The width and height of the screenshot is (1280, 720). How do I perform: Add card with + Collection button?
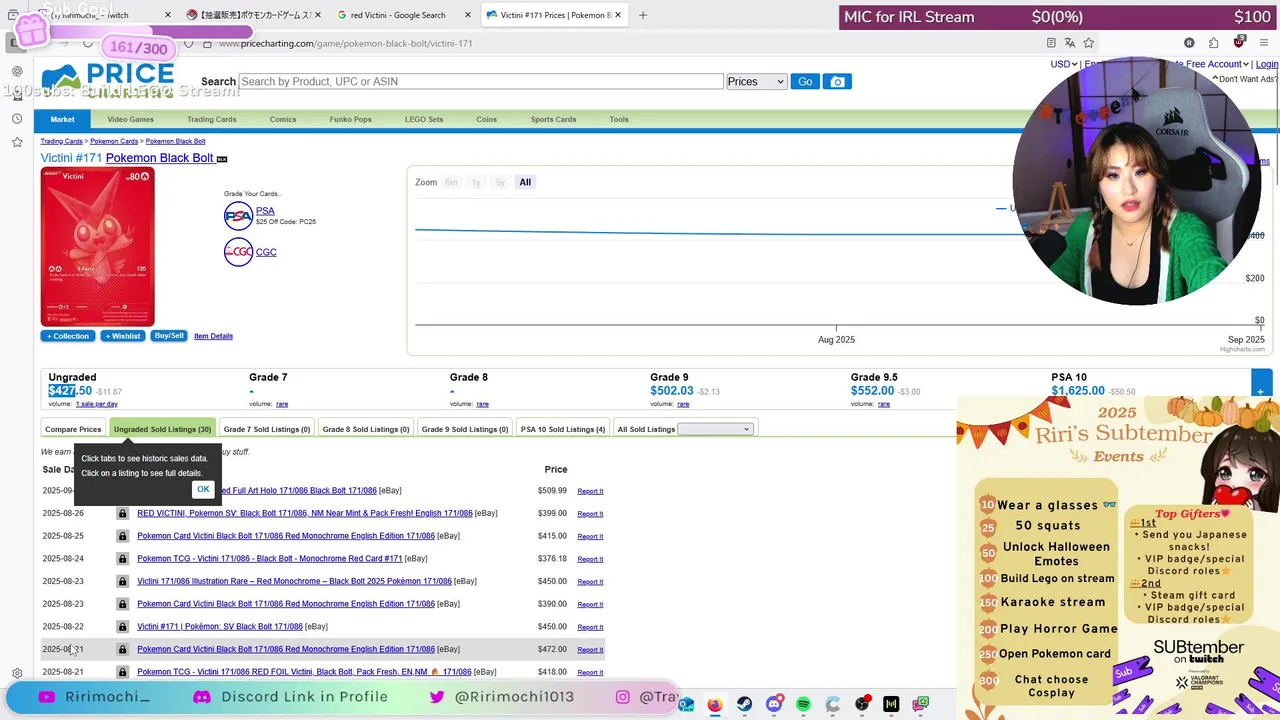[69, 336]
